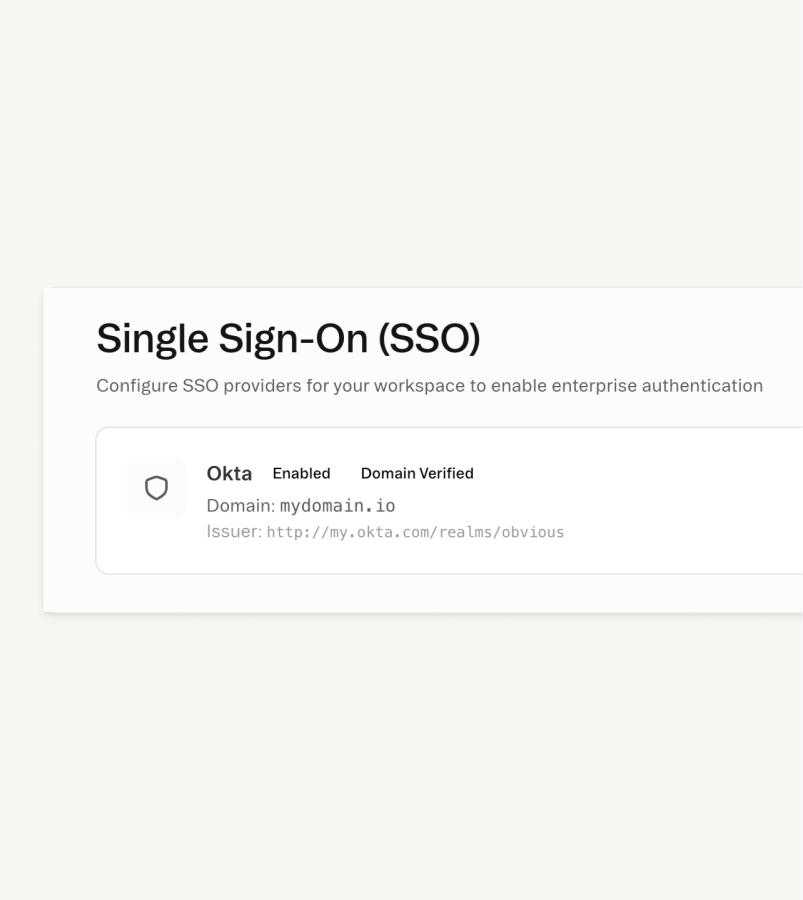Click the "(SSO)" text in the heading
803x900 pixels.
pyautogui.click(x=429, y=339)
